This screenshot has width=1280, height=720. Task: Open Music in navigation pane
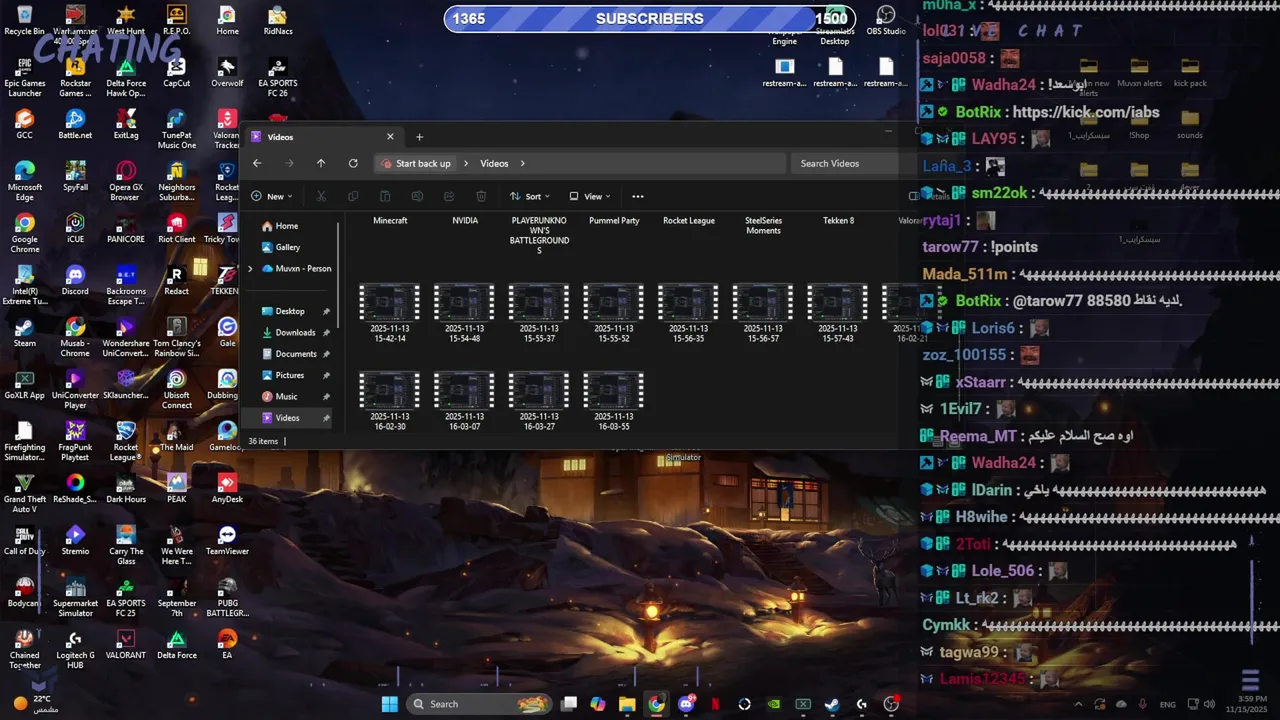tap(286, 396)
